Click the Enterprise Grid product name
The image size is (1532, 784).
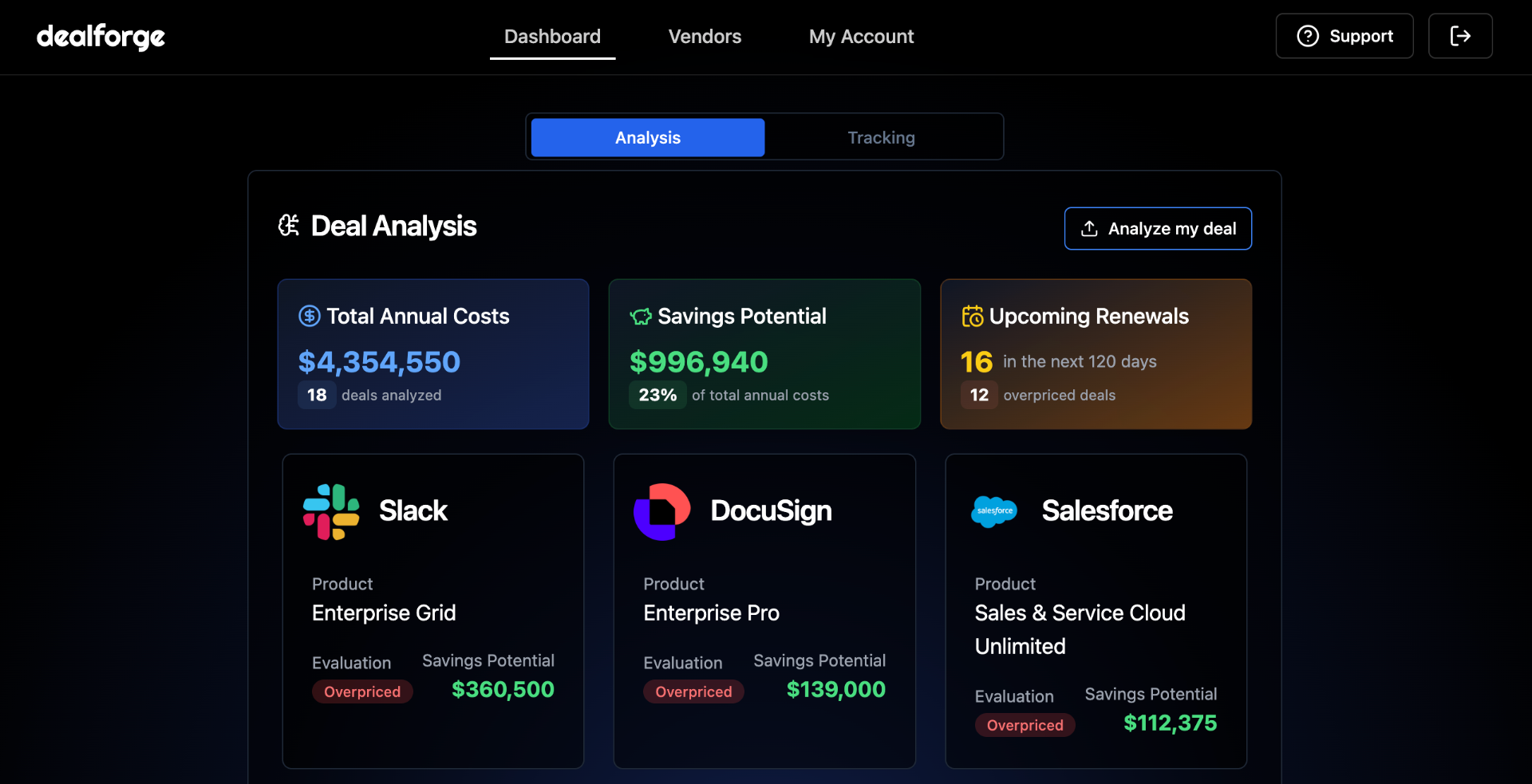point(384,613)
